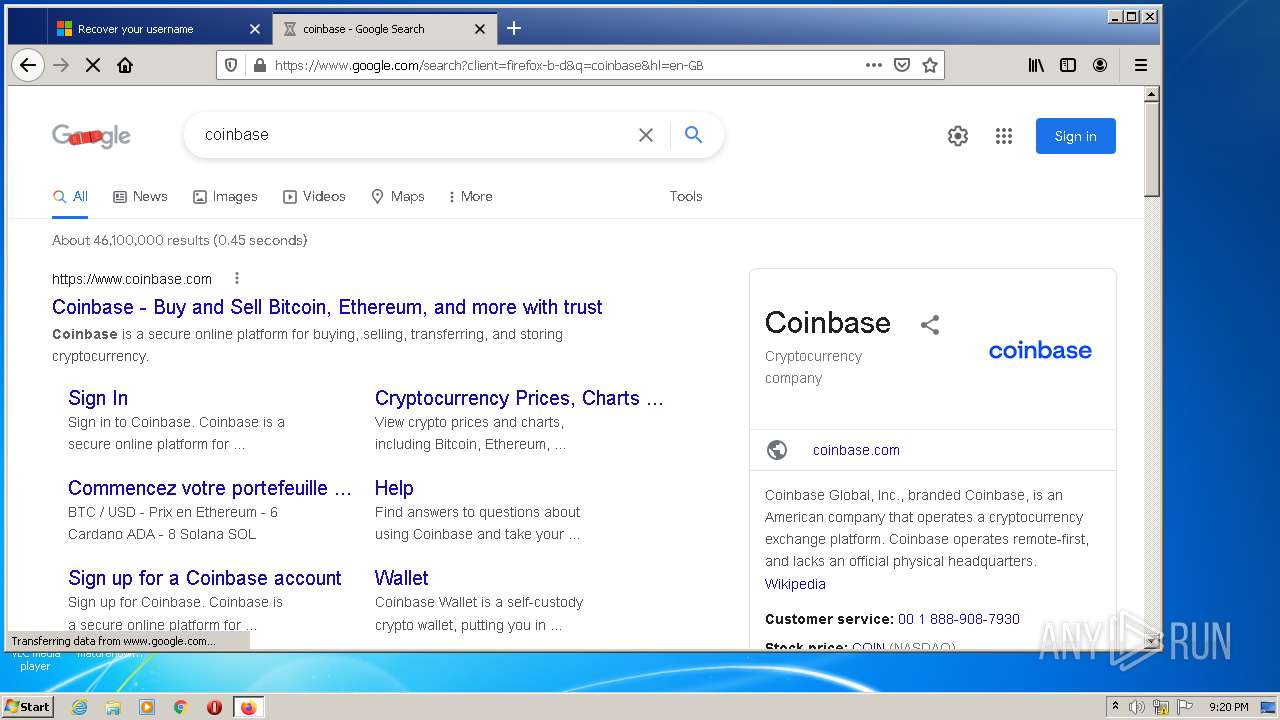Open search Tools options

686,197
